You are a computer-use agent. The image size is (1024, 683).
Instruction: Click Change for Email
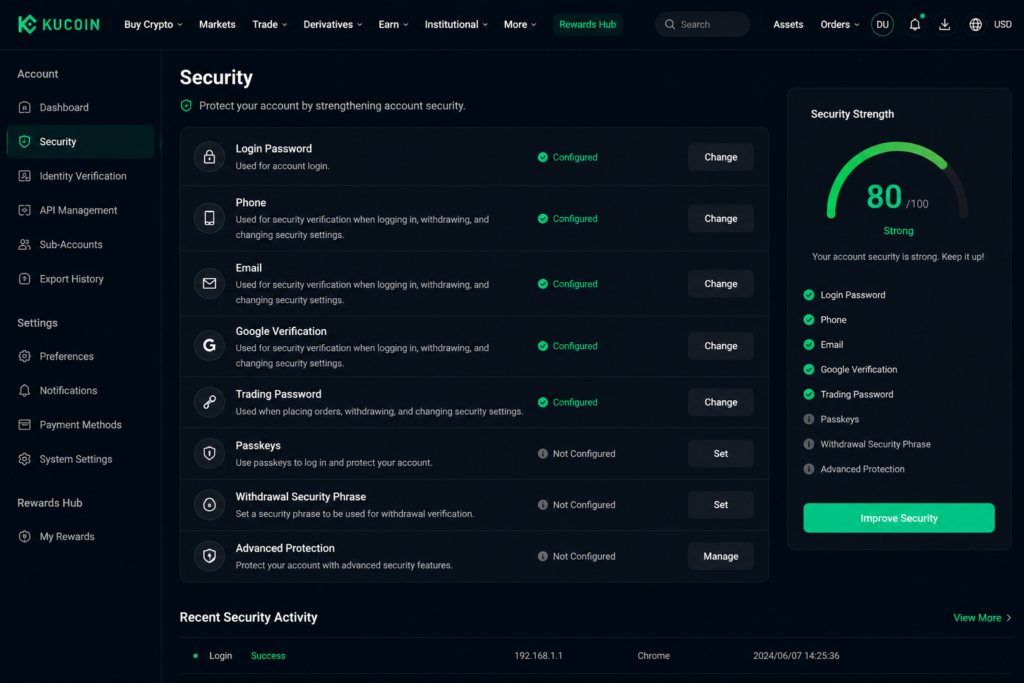(720, 283)
